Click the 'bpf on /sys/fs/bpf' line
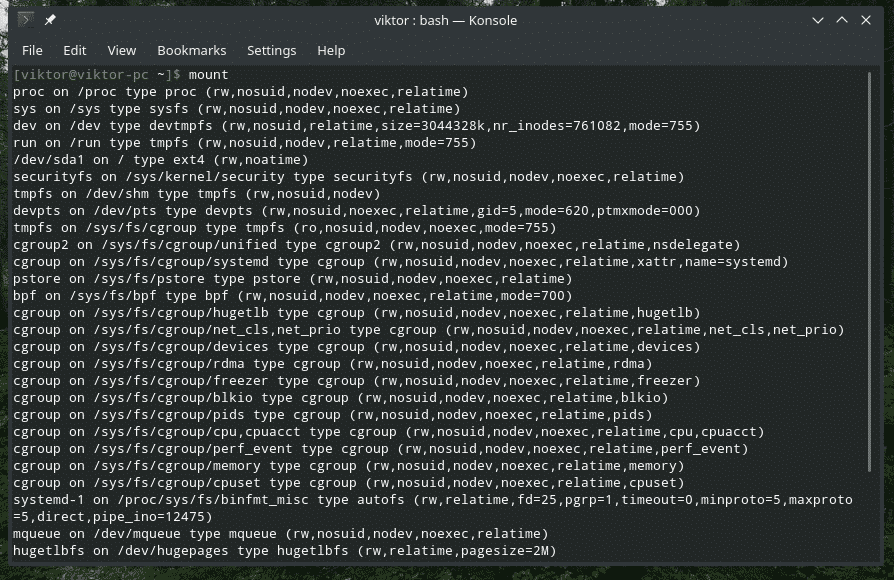 292,295
